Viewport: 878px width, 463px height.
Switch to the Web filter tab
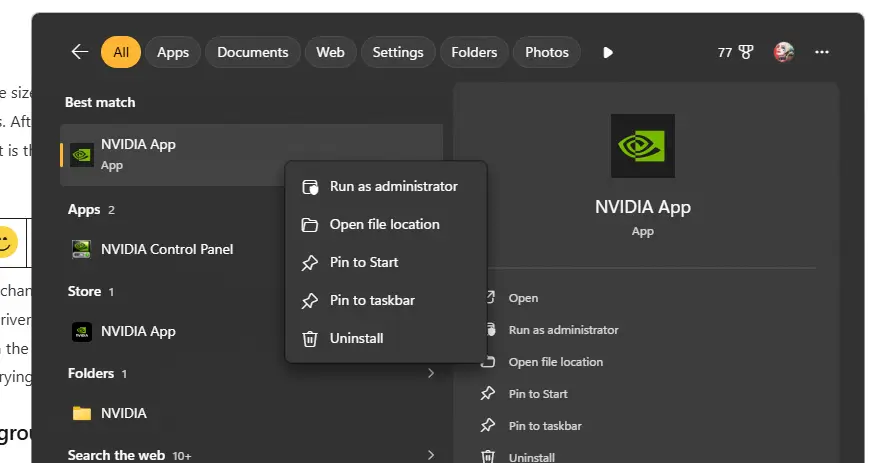point(330,52)
